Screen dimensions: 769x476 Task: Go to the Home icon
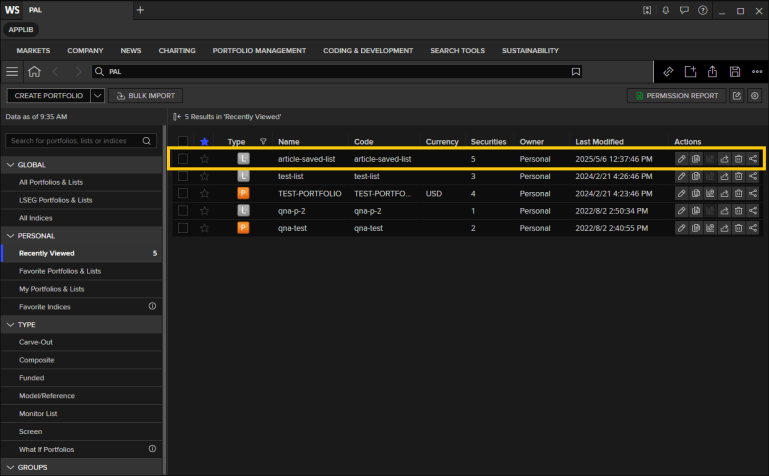(34, 72)
